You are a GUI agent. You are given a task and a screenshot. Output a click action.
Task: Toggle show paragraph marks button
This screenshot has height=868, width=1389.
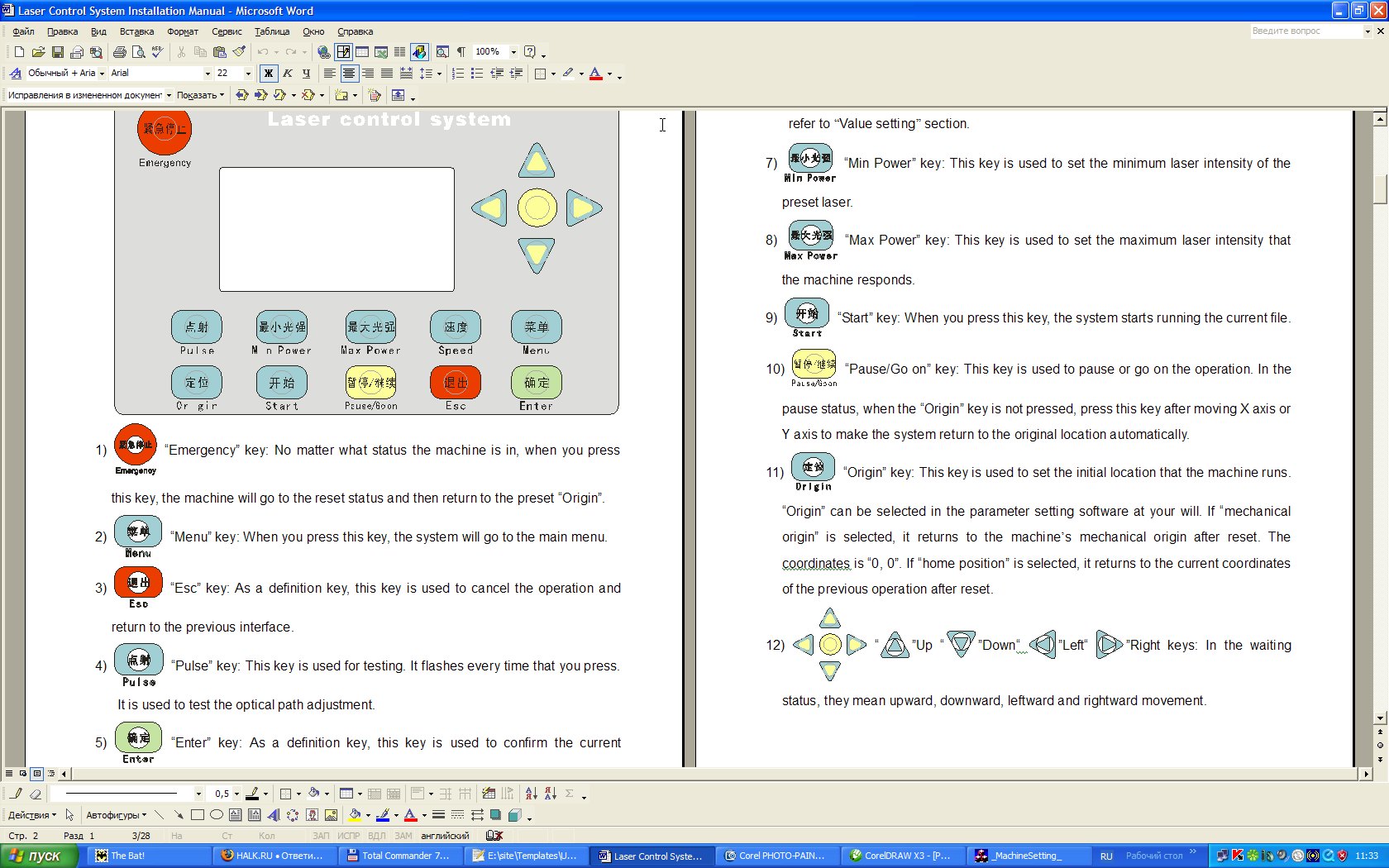tap(461, 52)
